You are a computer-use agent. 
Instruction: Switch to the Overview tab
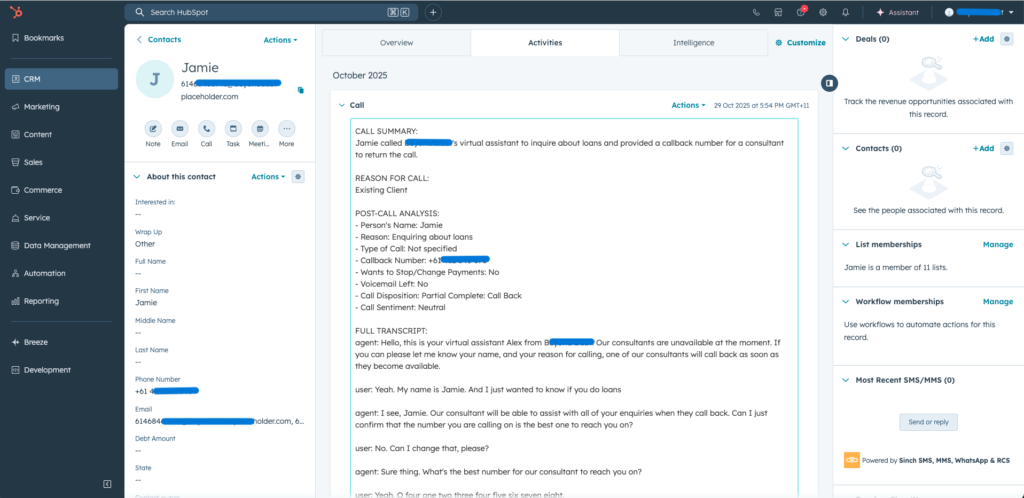tap(396, 43)
